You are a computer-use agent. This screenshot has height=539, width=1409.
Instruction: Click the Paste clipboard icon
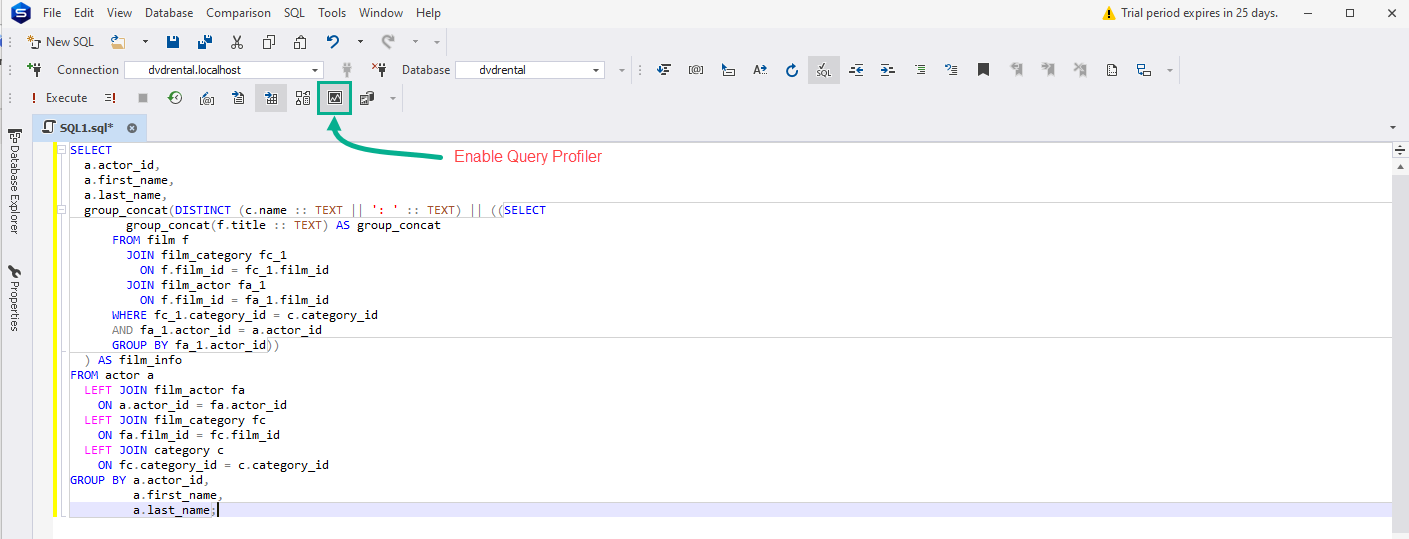tap(300, 42)
